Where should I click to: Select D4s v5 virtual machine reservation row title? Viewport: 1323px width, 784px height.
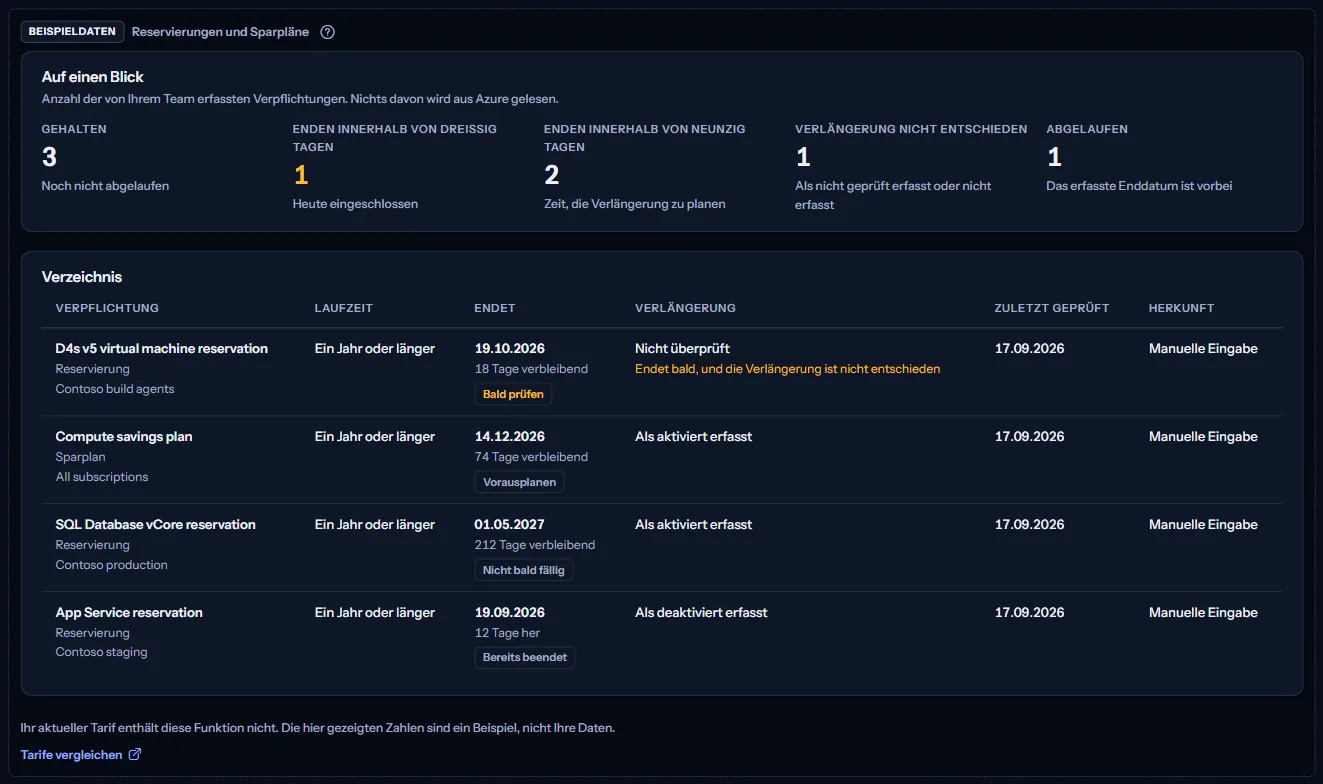point(162,349)
